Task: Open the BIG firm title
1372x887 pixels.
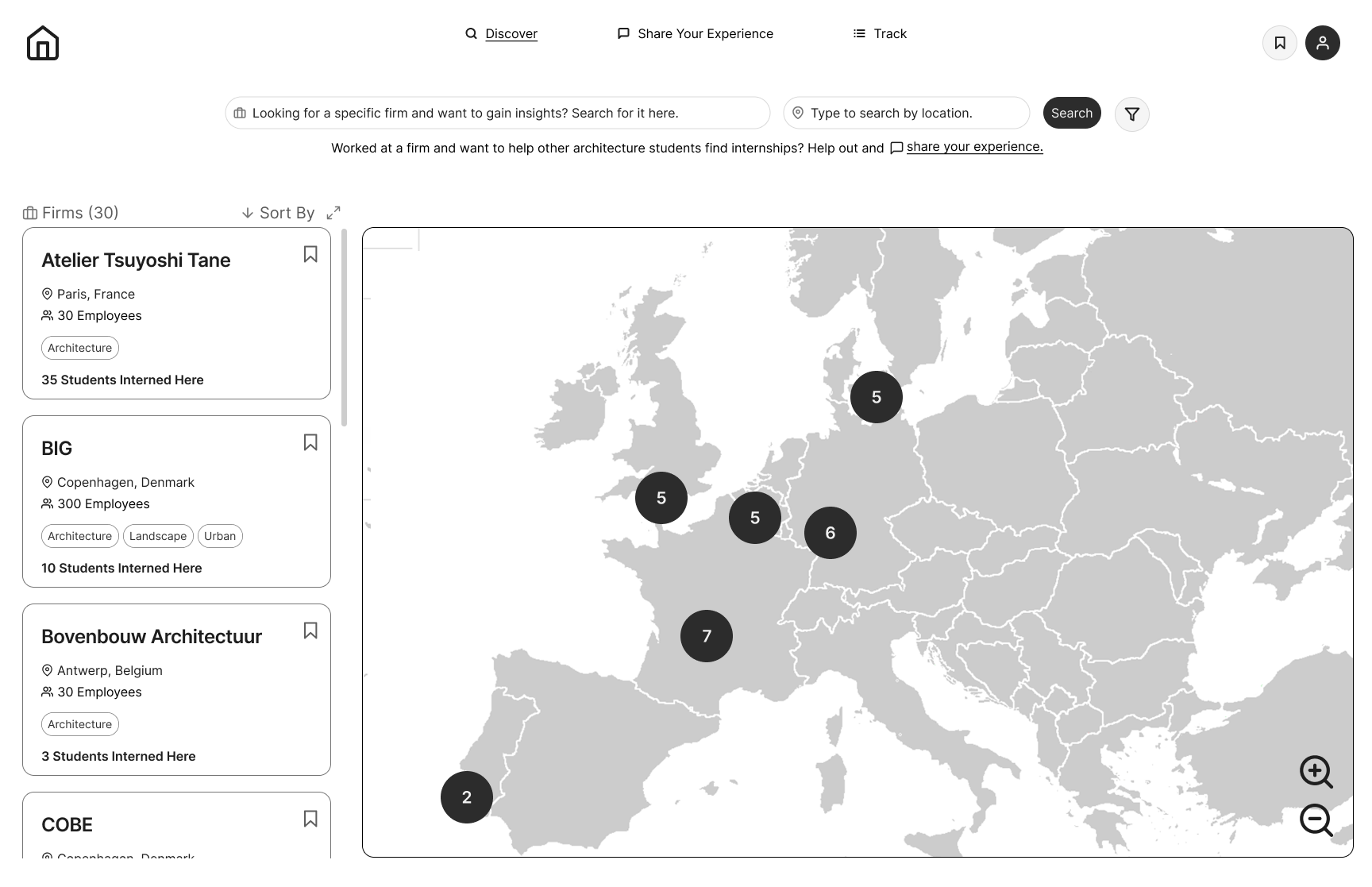Action: 56,449
